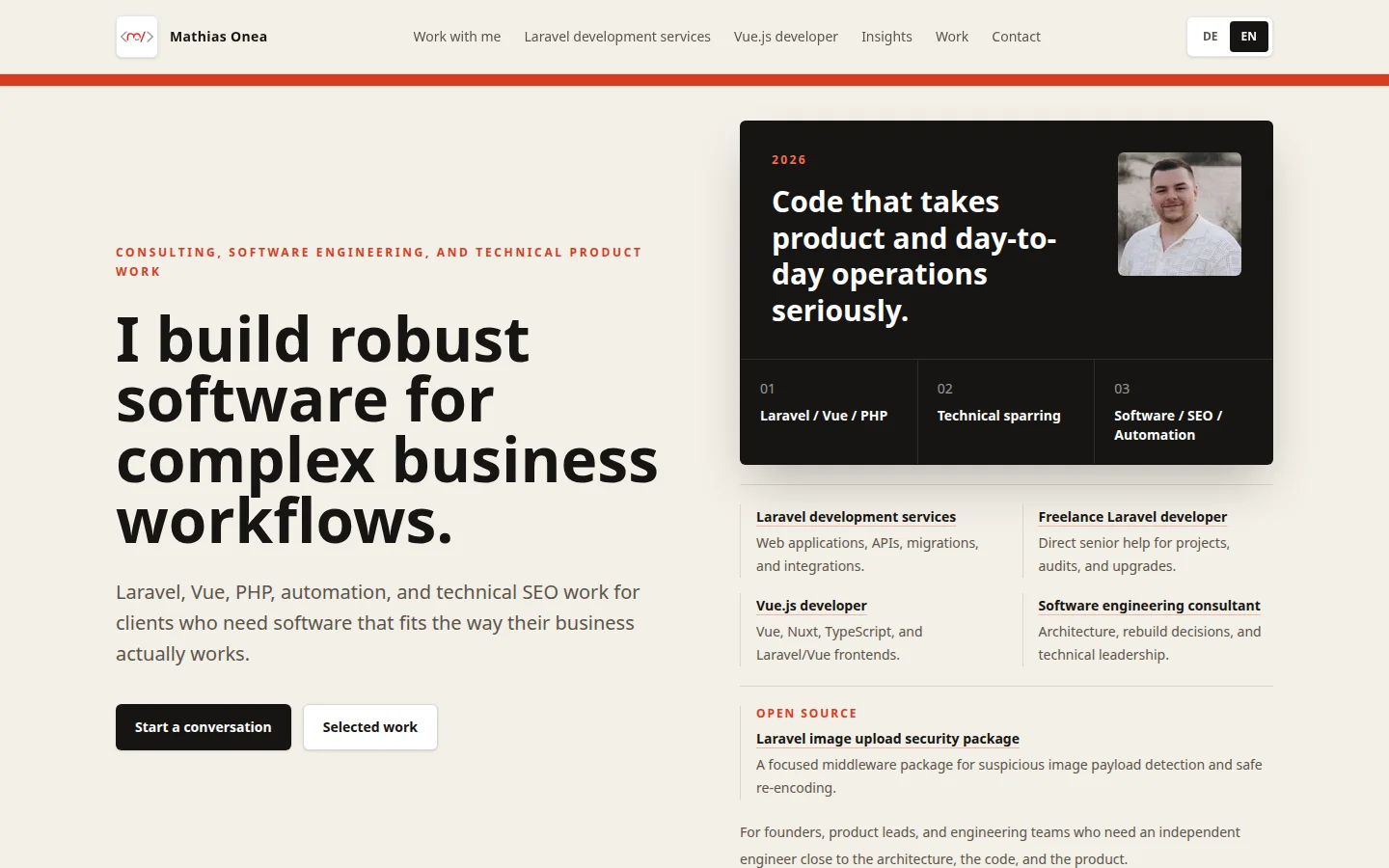Open the Work nav item
The image size is (1389, 868).
[952, 37]
